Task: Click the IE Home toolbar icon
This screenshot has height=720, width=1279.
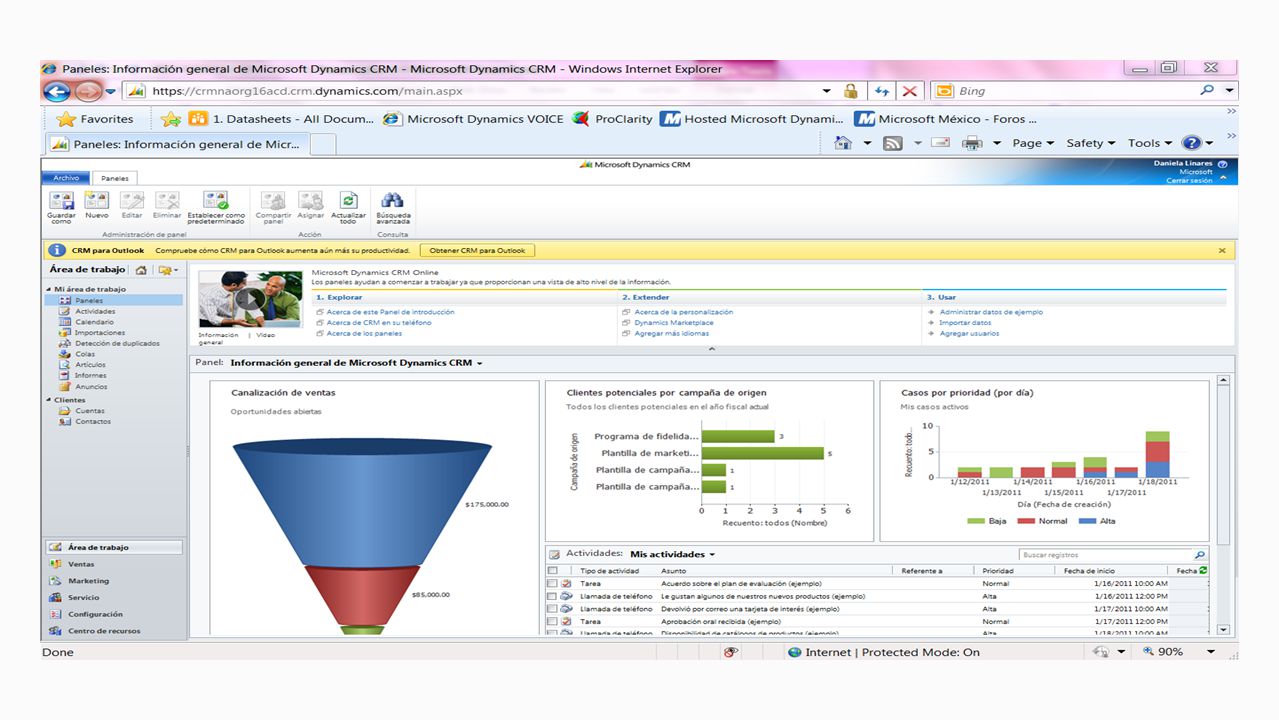Action: 843,143
